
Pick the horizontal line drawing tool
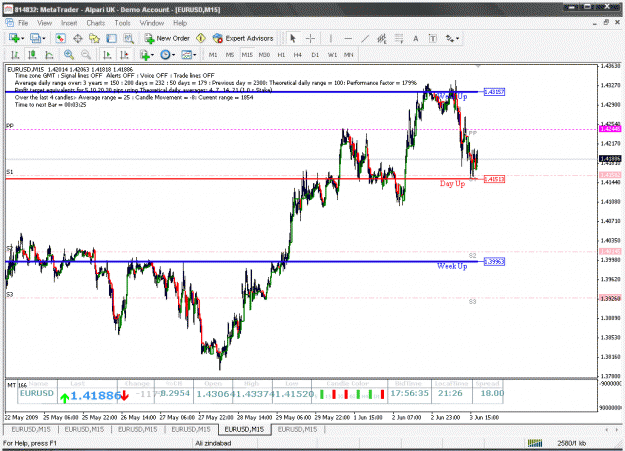tap(348, 38)
